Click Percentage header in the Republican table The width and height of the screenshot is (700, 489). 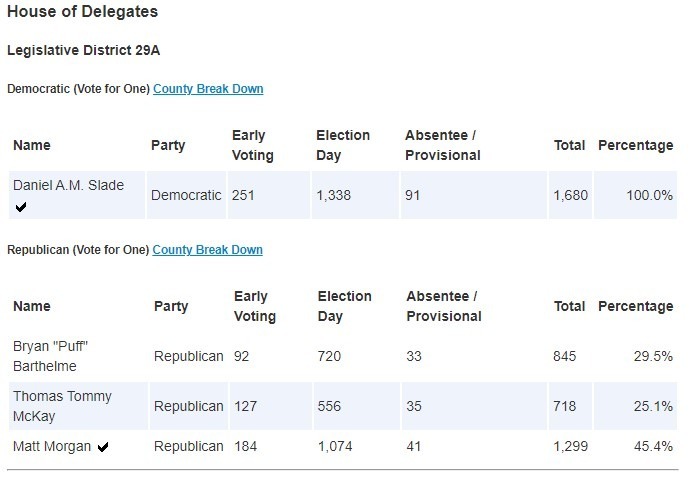pos(636,306)
